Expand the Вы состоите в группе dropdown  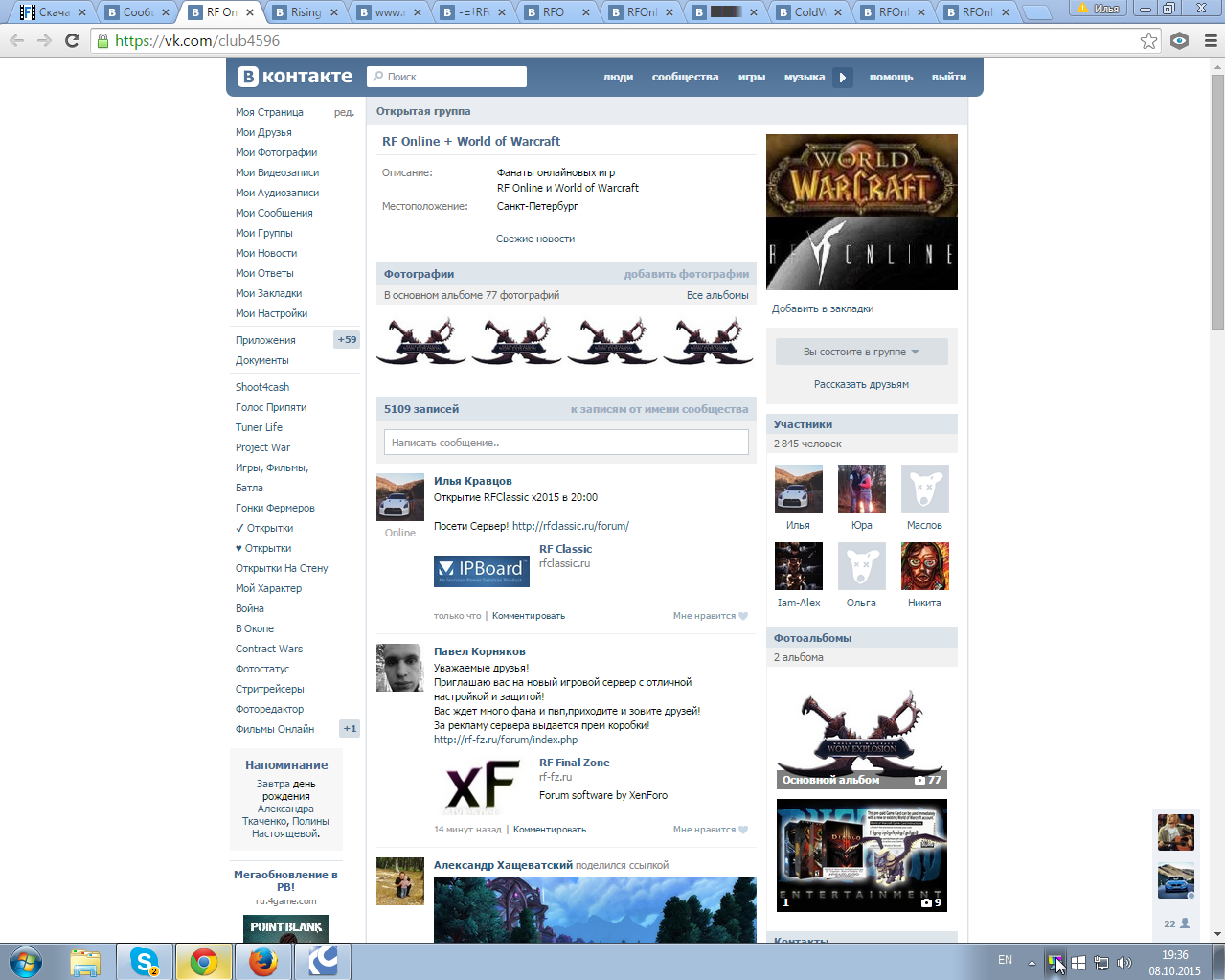(x=862, y=352)
